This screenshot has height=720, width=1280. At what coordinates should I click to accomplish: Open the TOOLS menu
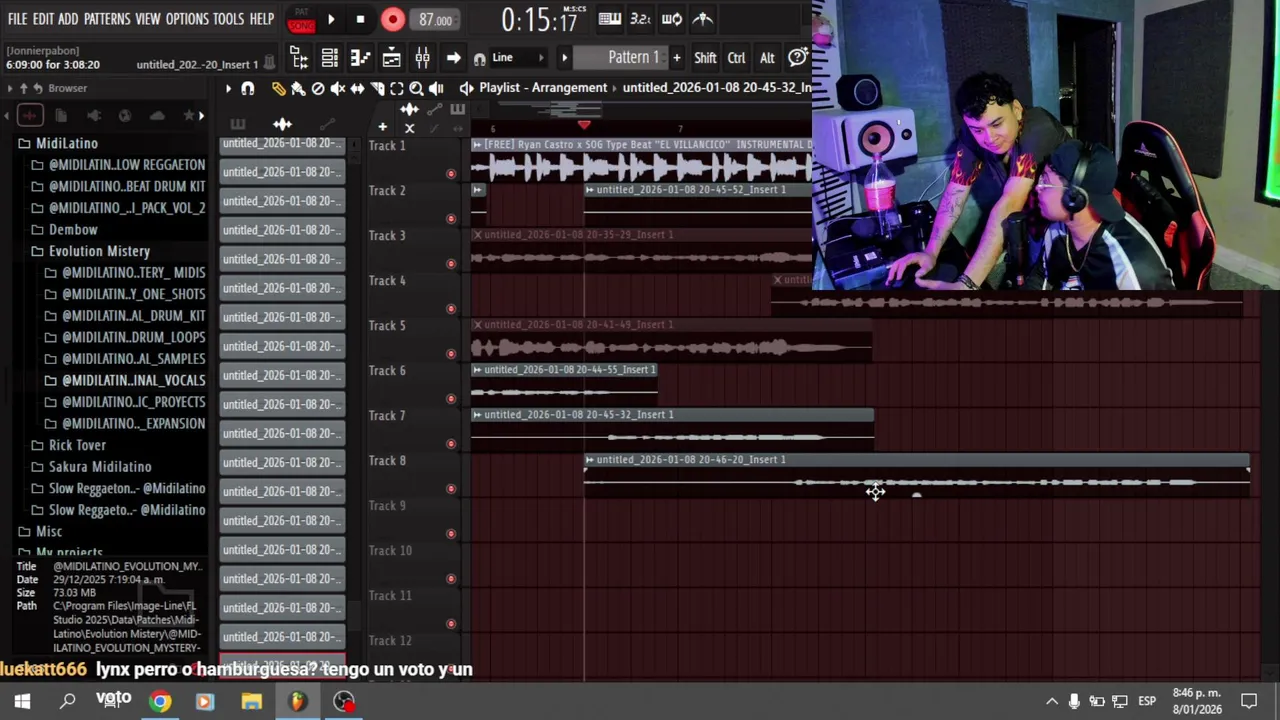228,19
